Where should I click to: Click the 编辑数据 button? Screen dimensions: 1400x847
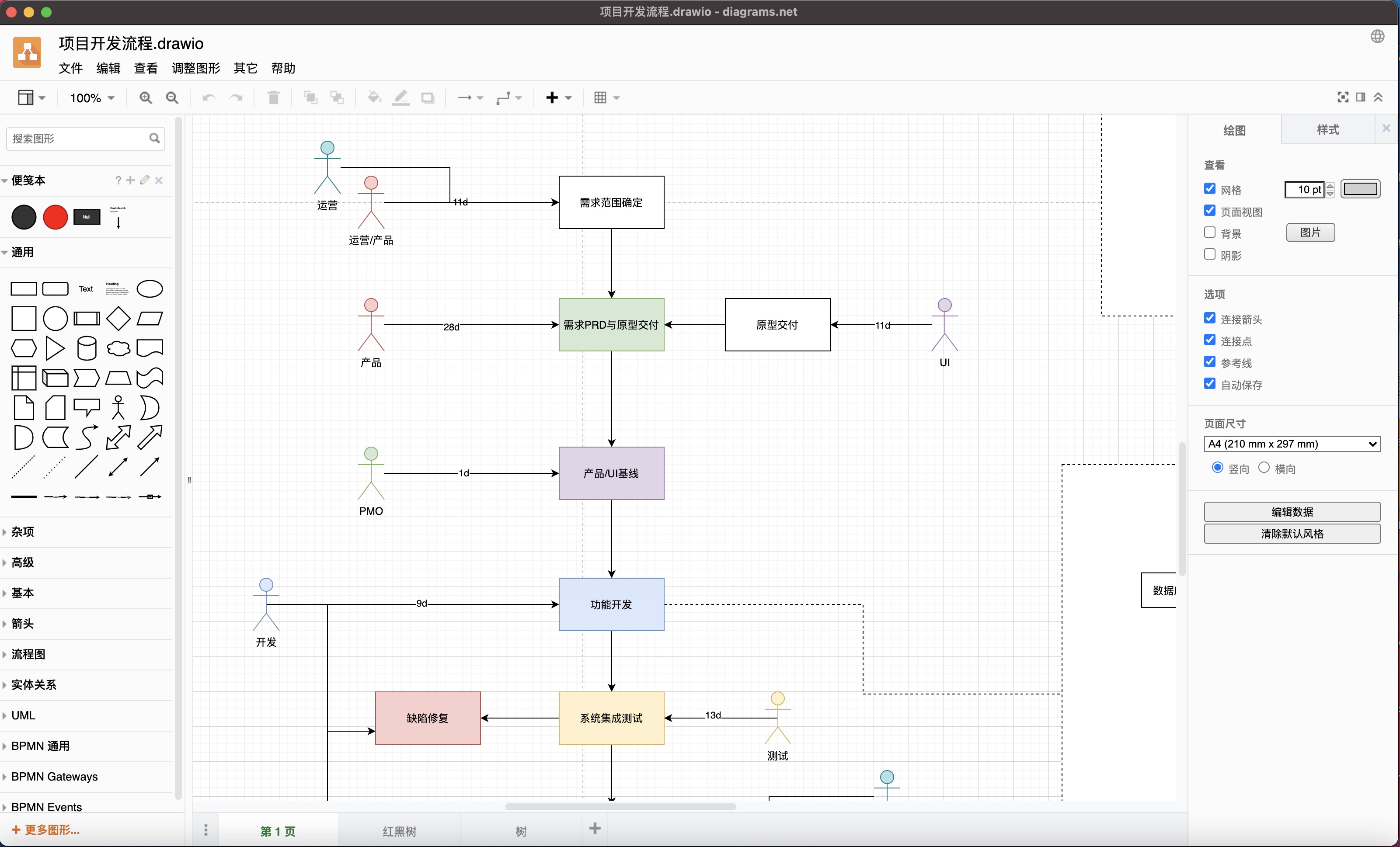click(1292, 511)
